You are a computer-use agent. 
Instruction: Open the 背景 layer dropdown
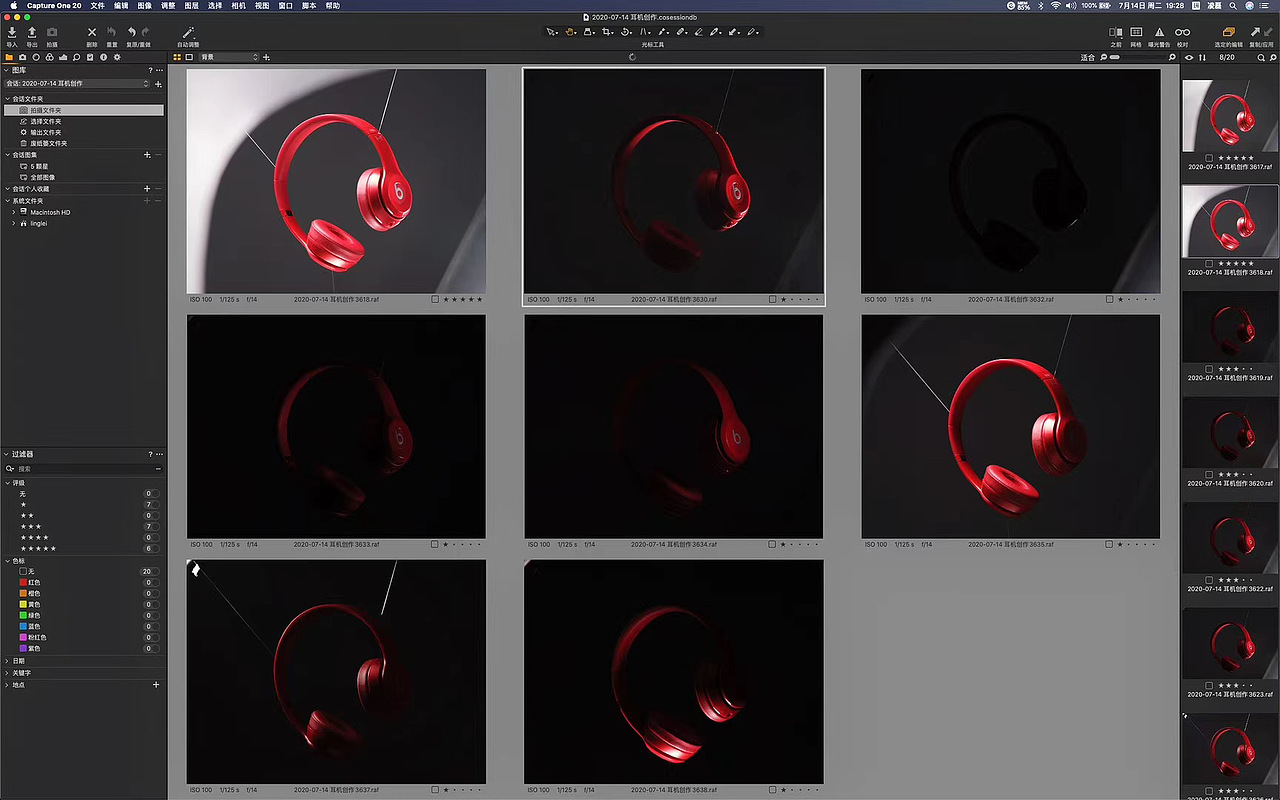click(x=229, y=57)
